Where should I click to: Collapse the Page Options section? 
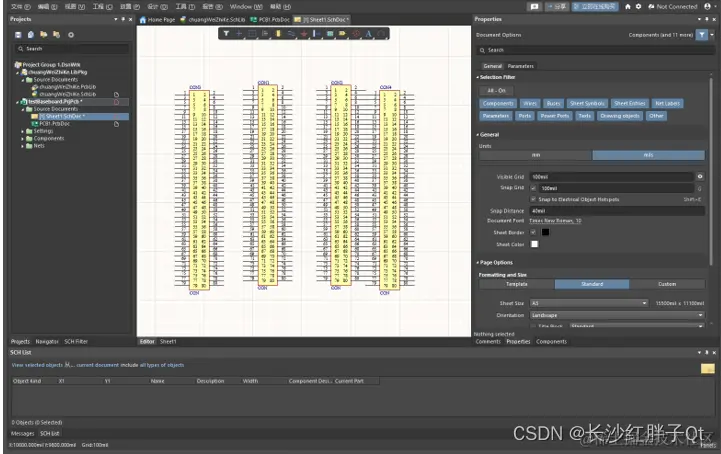pos(478,263)
